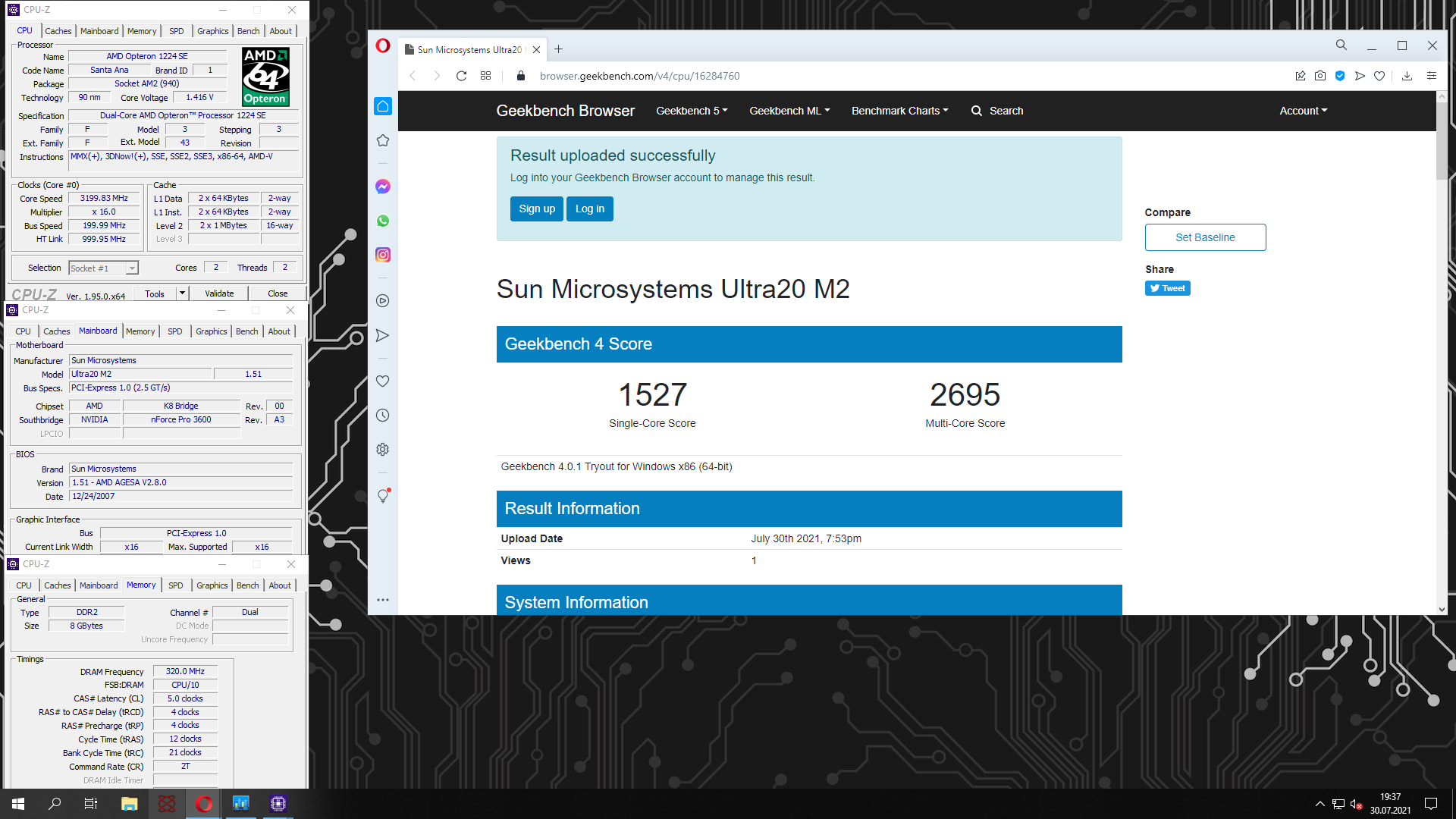
Task: Search tabs with magnifier in title bar
Action: point(1341,45)
